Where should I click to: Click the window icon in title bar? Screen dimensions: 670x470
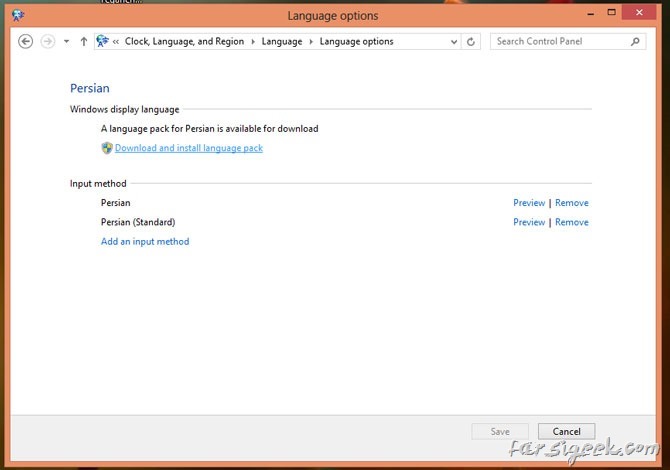pos(18,15)
